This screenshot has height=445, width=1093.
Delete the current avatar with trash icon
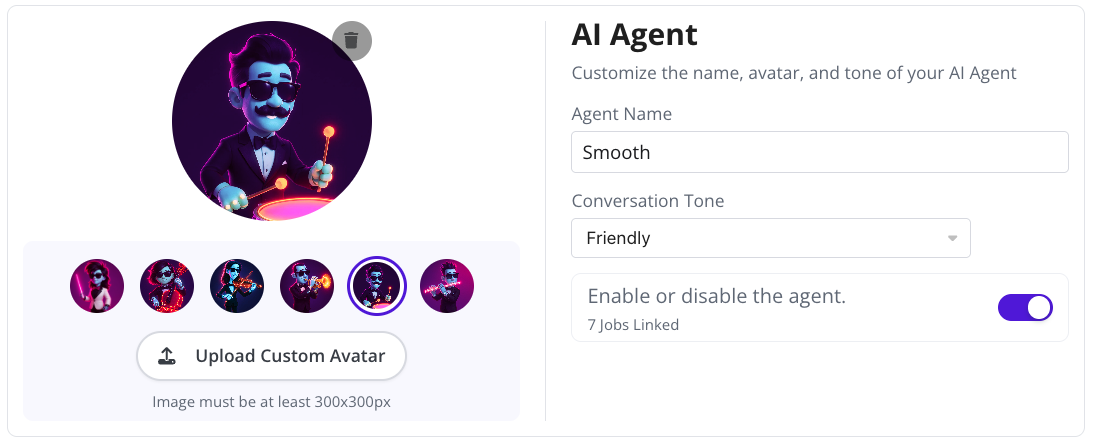pos(351,40)
